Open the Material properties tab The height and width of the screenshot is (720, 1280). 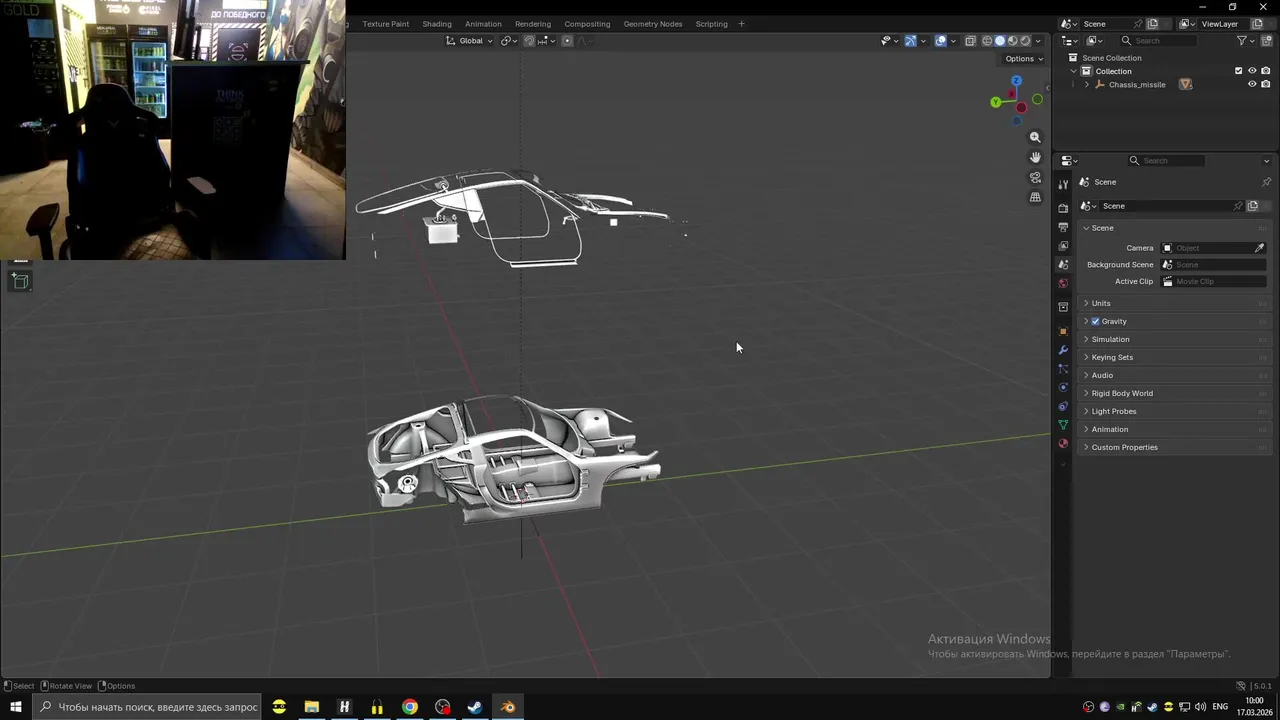tap(1063, 443)
